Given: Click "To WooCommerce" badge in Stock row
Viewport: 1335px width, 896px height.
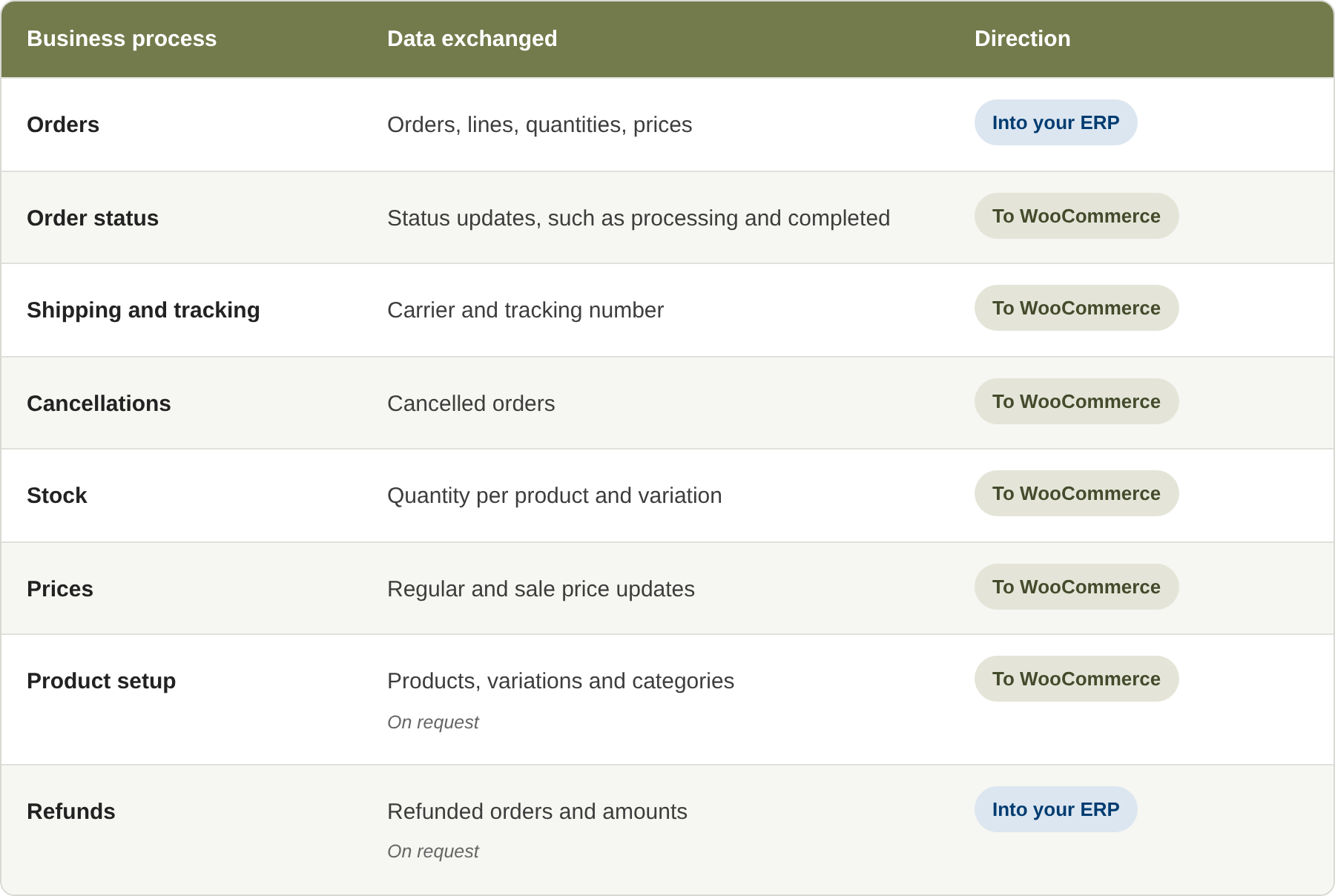Looking at the screenshot, I should click(1077, 493).
